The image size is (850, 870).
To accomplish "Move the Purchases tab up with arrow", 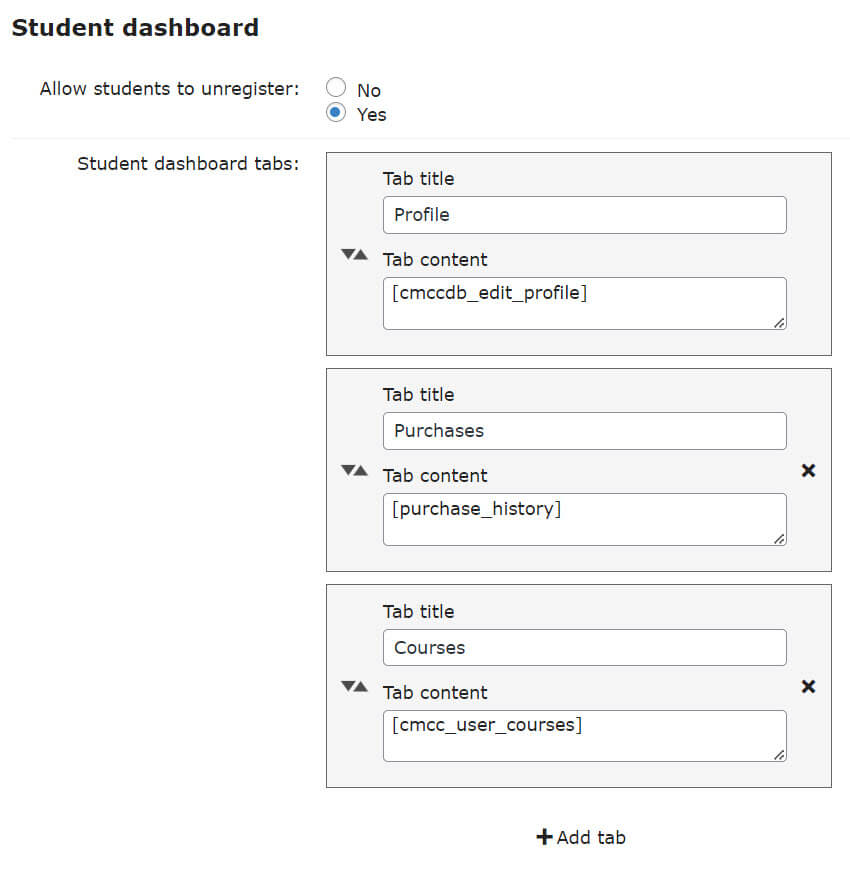I will pos(361,471).
